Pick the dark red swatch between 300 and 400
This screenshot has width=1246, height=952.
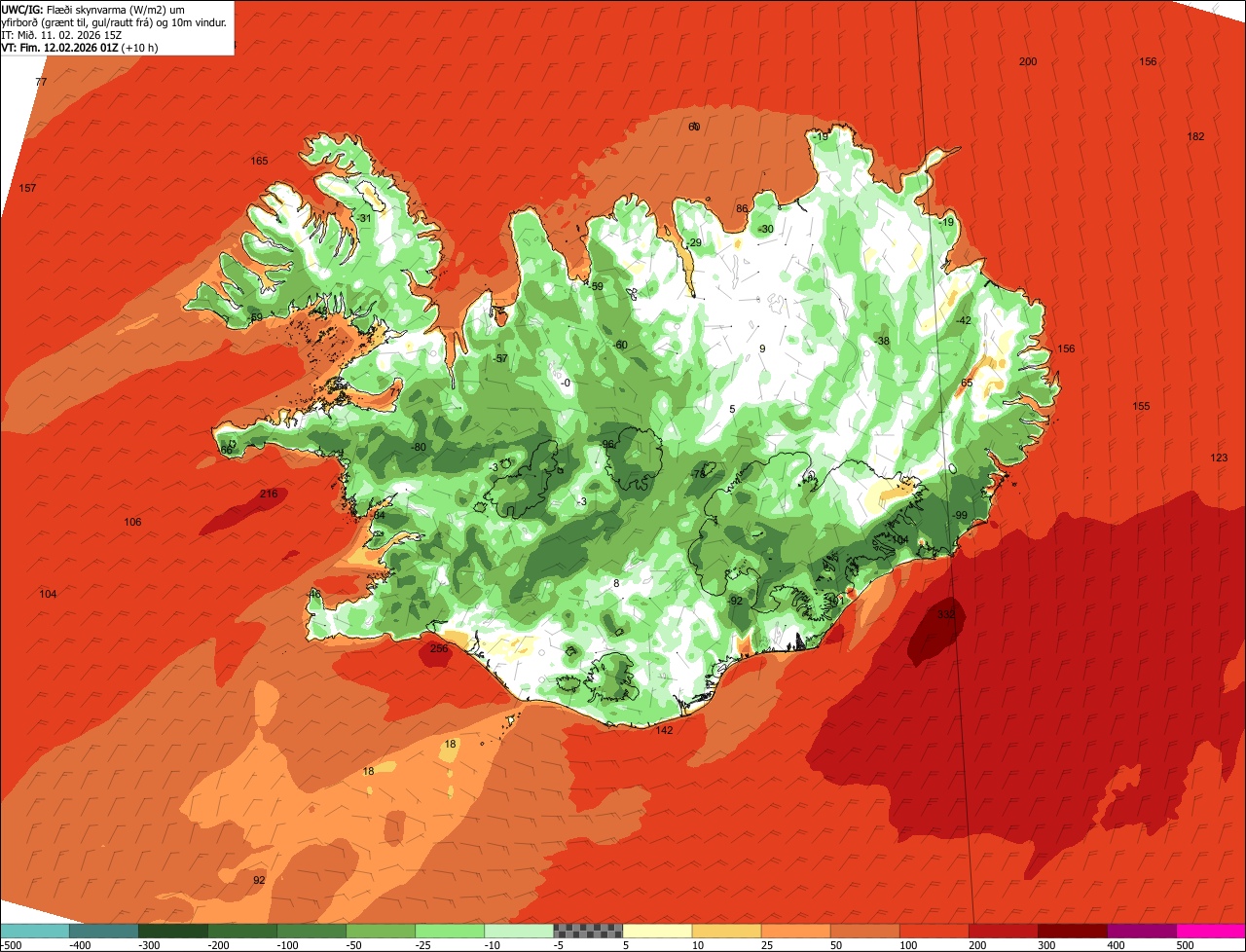point(1073,931)
